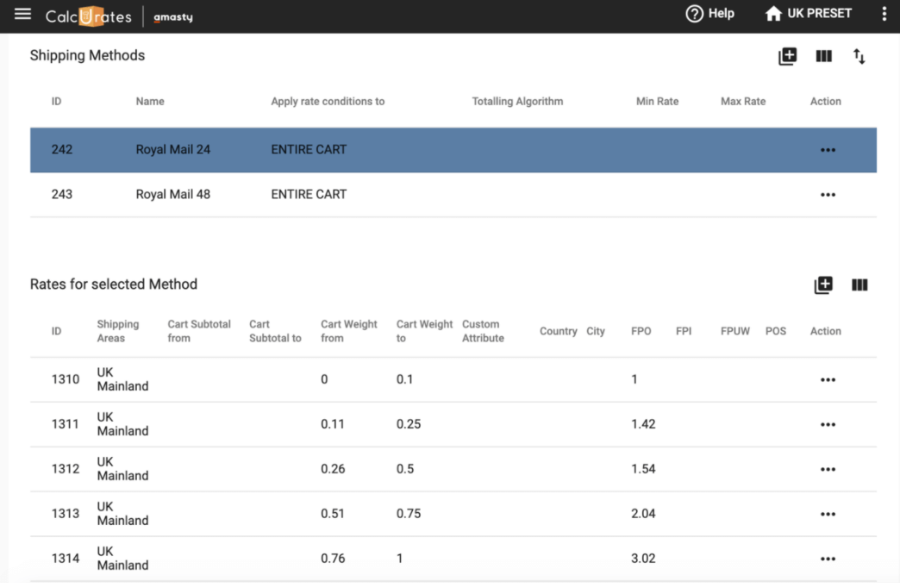Open the add new rate icon

[x=823, y=285]
